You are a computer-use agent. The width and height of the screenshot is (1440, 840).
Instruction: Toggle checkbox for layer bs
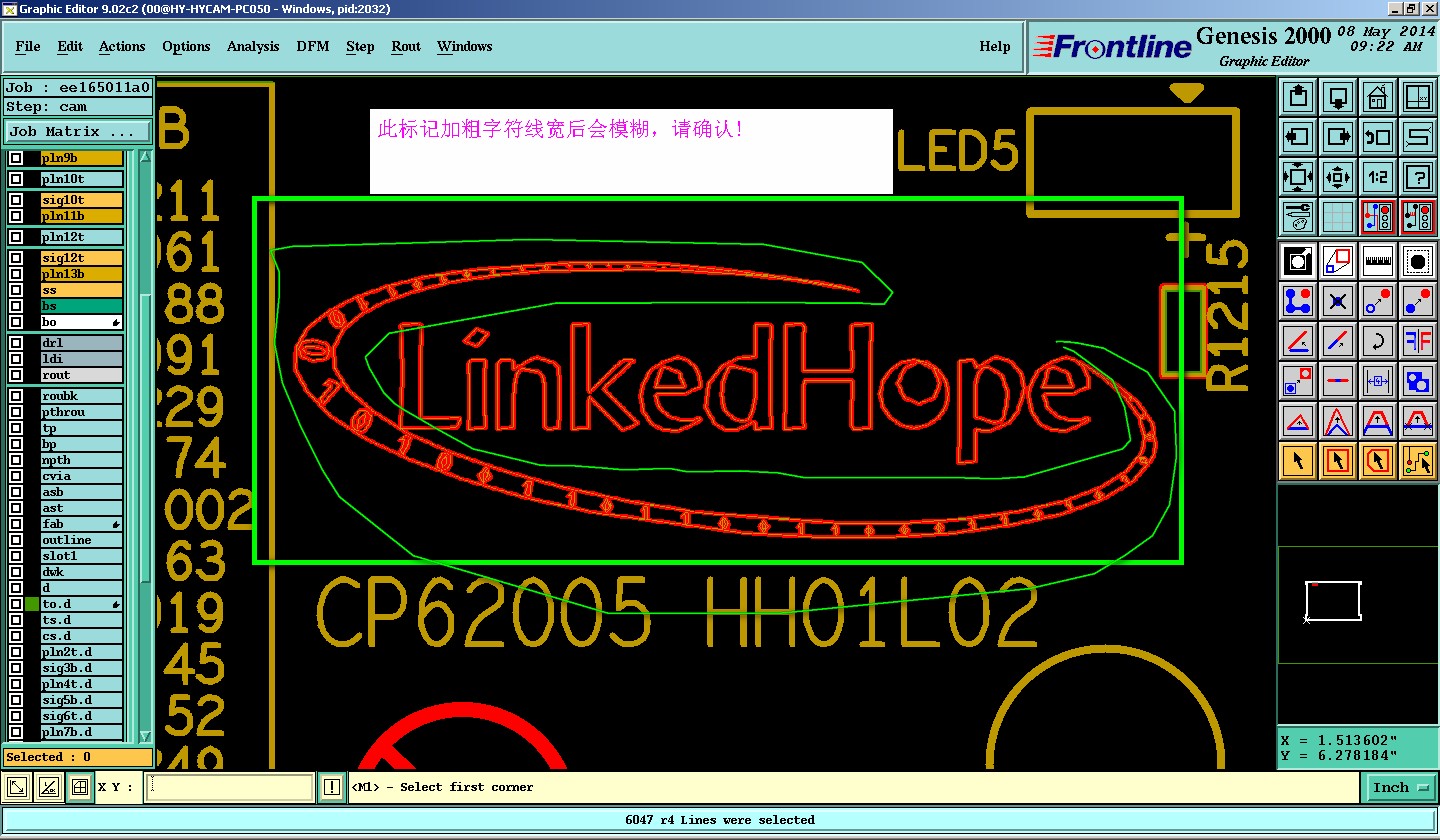click(x=16, y=306)
